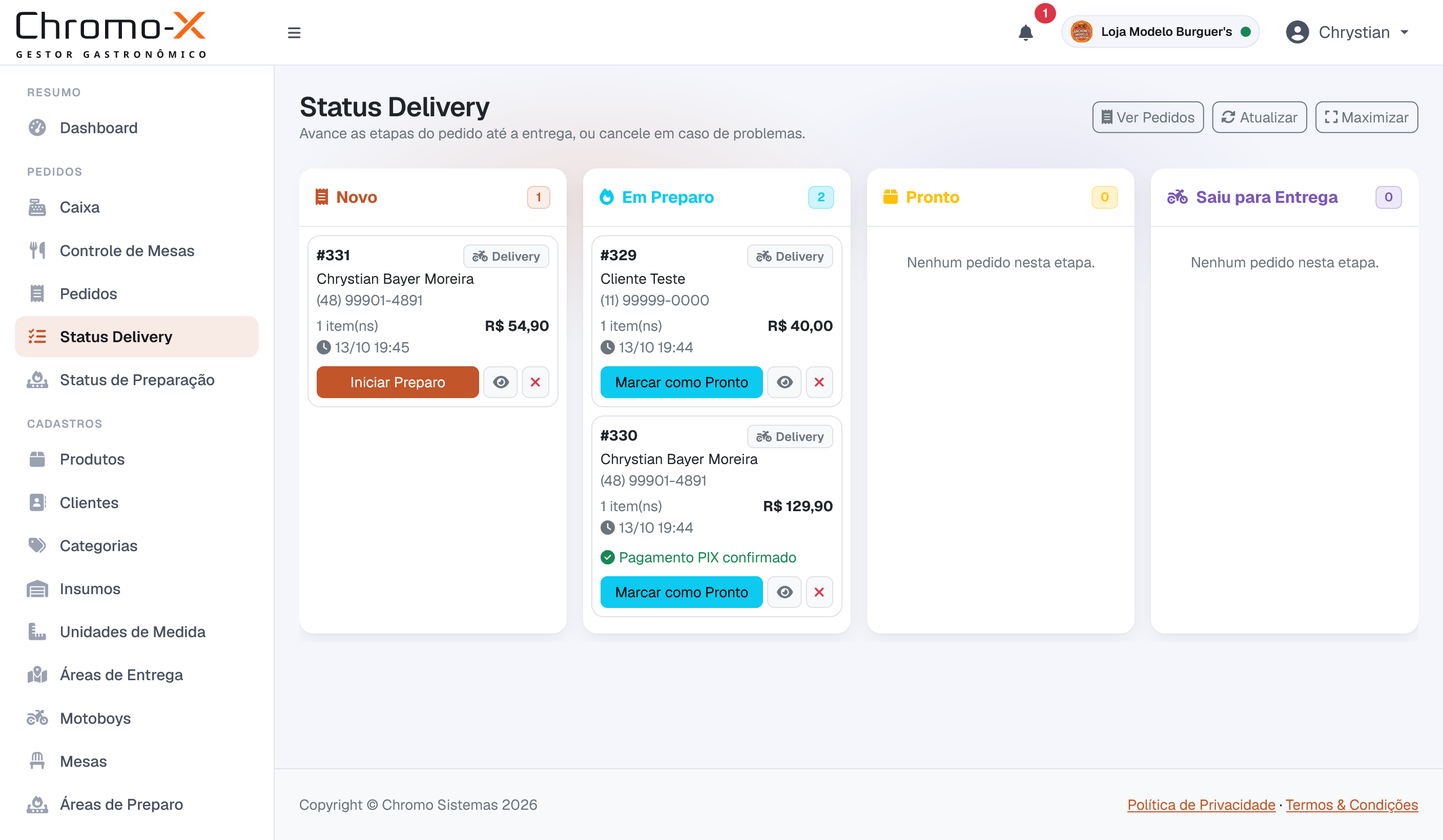Mark order #330 as Pronto
Screen dimensions: 1443x840
[682, 592]
